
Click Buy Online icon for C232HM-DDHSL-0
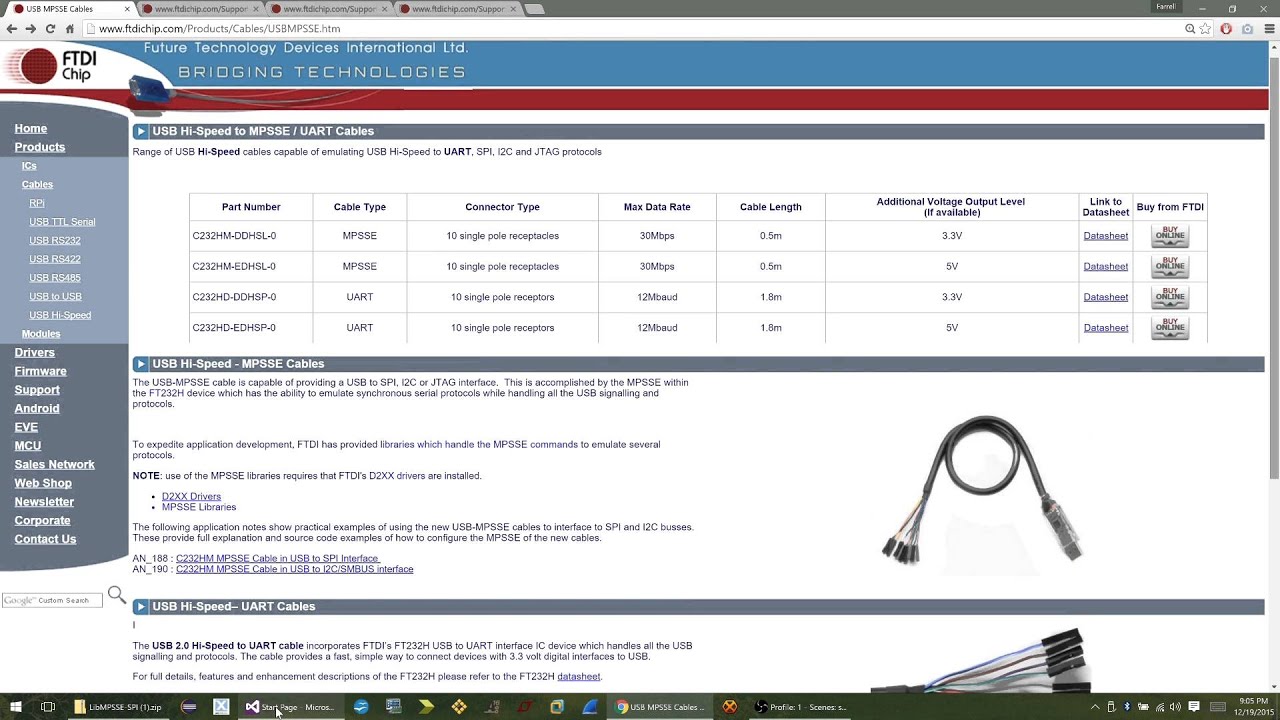coord(1170,236)
